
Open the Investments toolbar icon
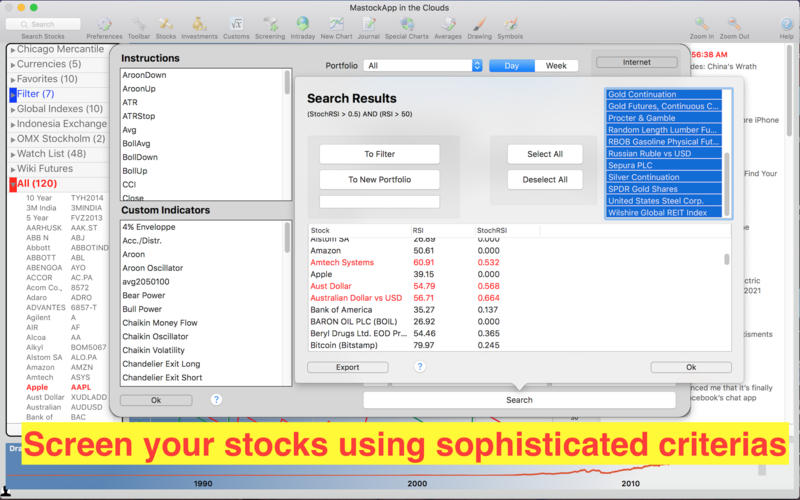tap(199, 24)
